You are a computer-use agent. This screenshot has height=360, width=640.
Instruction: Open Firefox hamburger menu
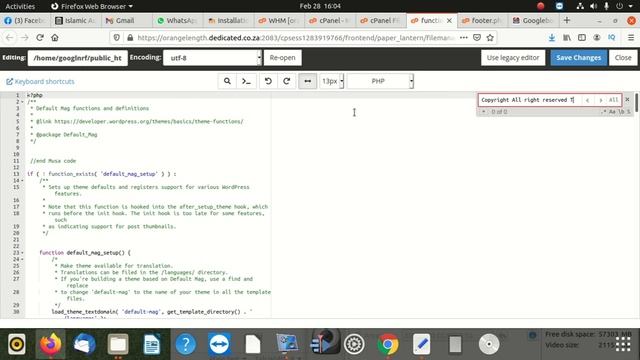click(x=631, y=38)
